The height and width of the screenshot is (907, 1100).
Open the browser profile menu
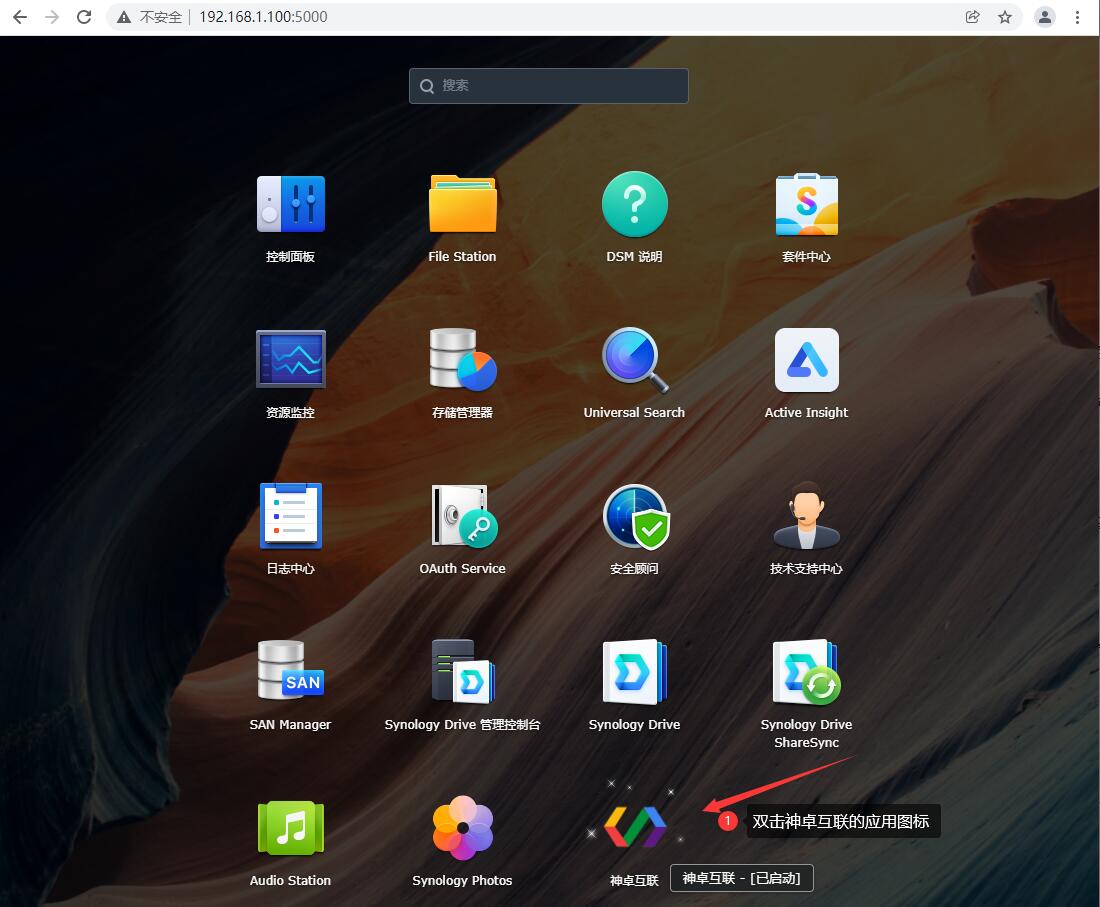[x=1045, y=17]
